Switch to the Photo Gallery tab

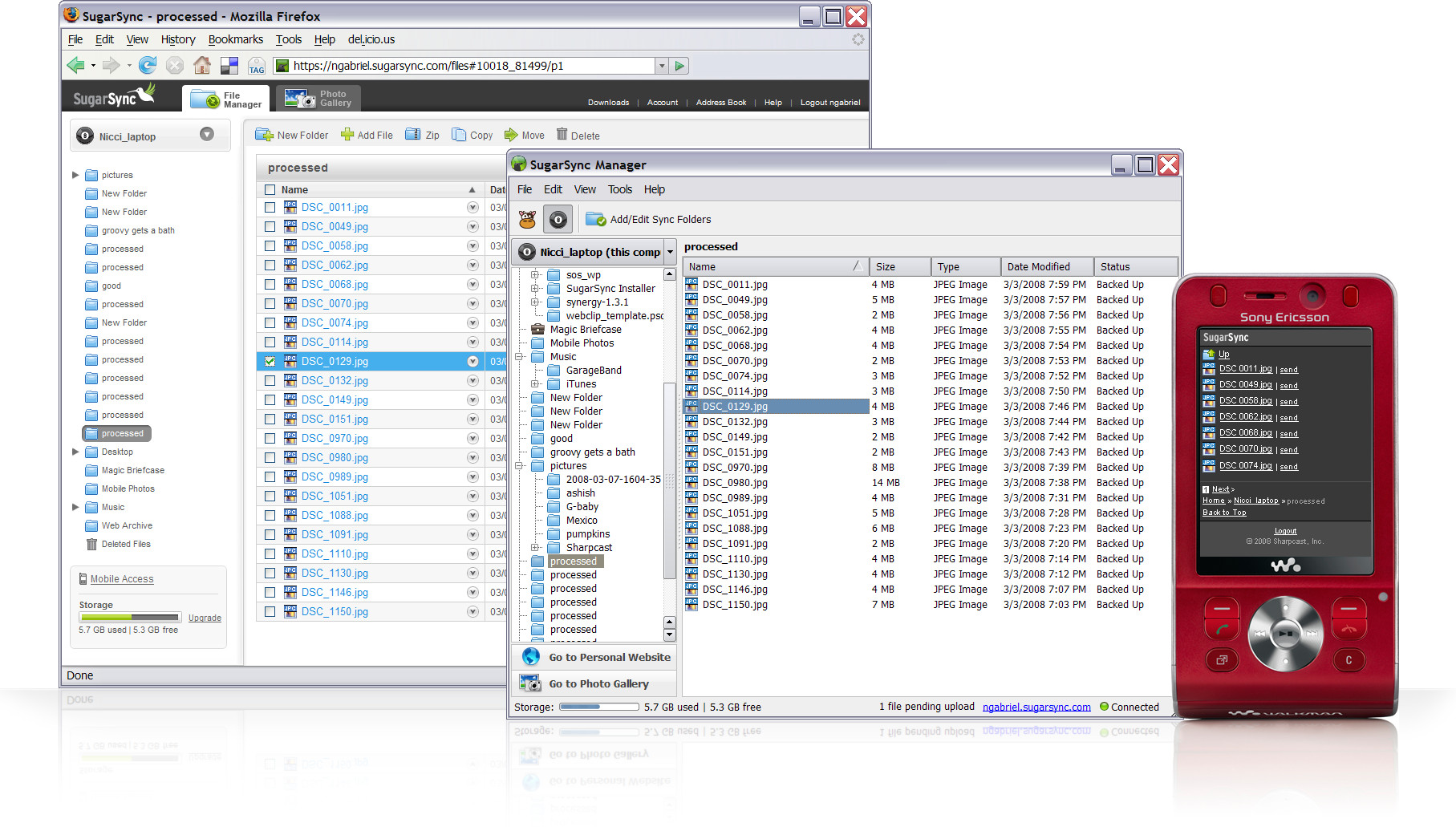tap(319, 98)
